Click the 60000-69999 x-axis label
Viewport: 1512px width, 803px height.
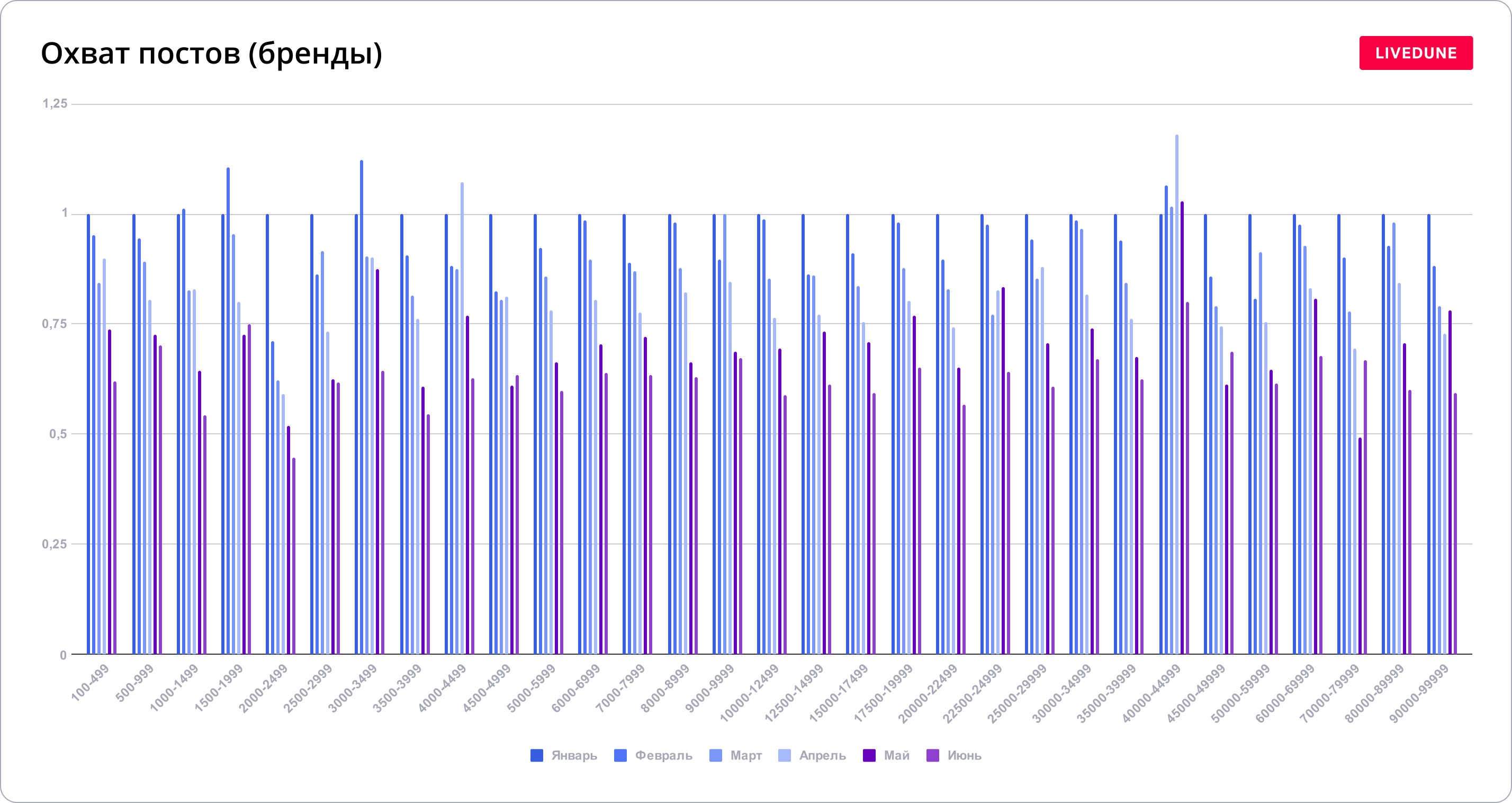point(1285,693)
